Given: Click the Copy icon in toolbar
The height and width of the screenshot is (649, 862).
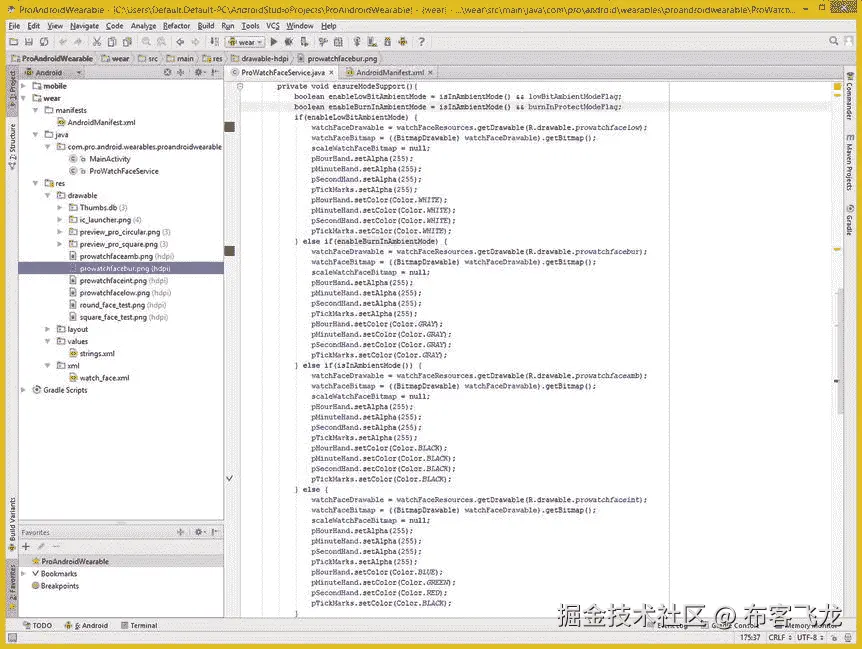Looking at the screenshot, I should [112, 42].
